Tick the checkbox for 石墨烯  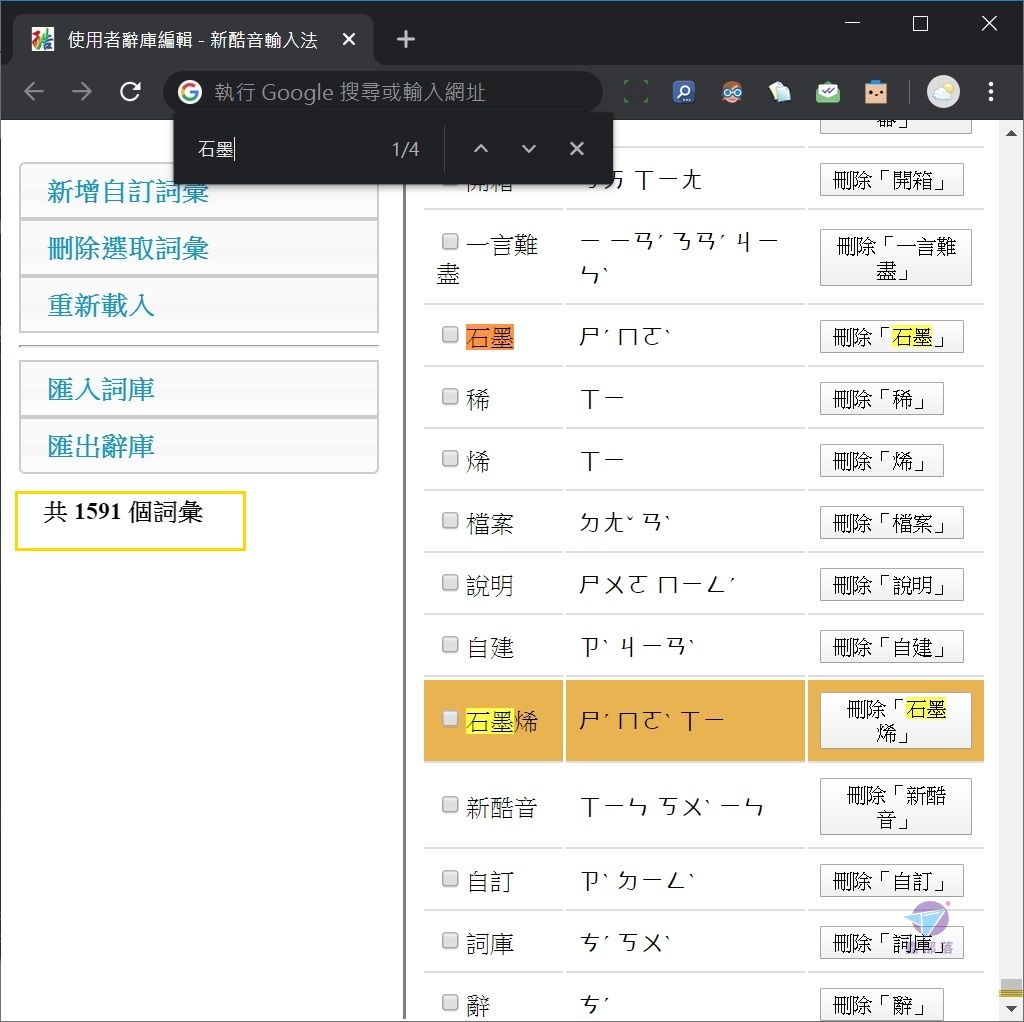pos(450,718)
